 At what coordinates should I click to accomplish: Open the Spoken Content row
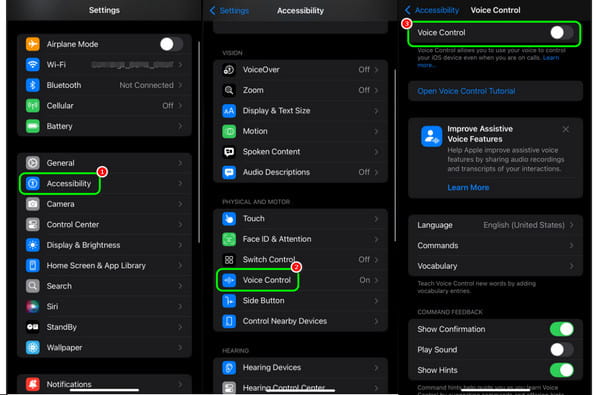pyautogui.click(x=300, y=152)
